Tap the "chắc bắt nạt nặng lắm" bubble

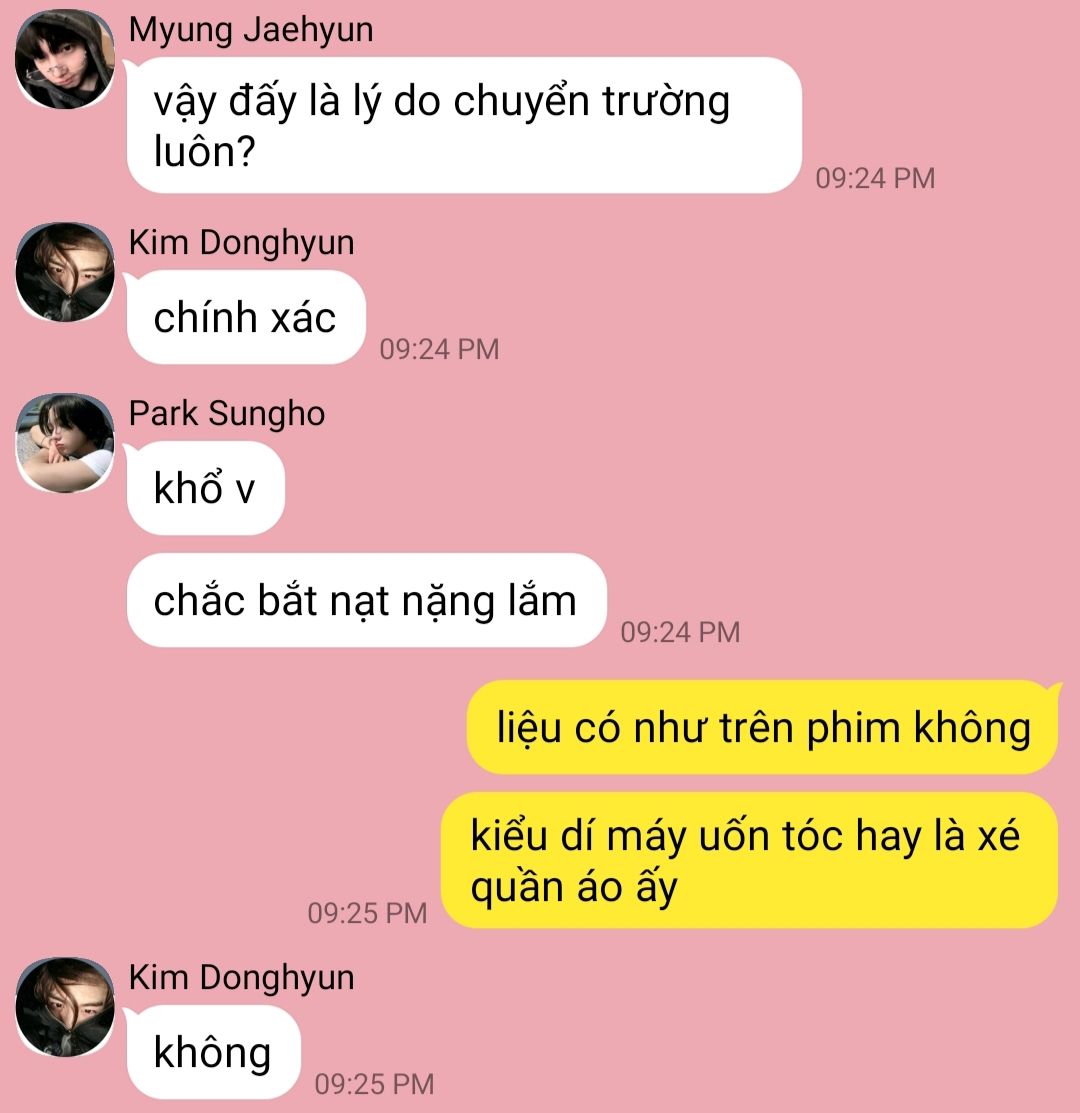point(367,601)
